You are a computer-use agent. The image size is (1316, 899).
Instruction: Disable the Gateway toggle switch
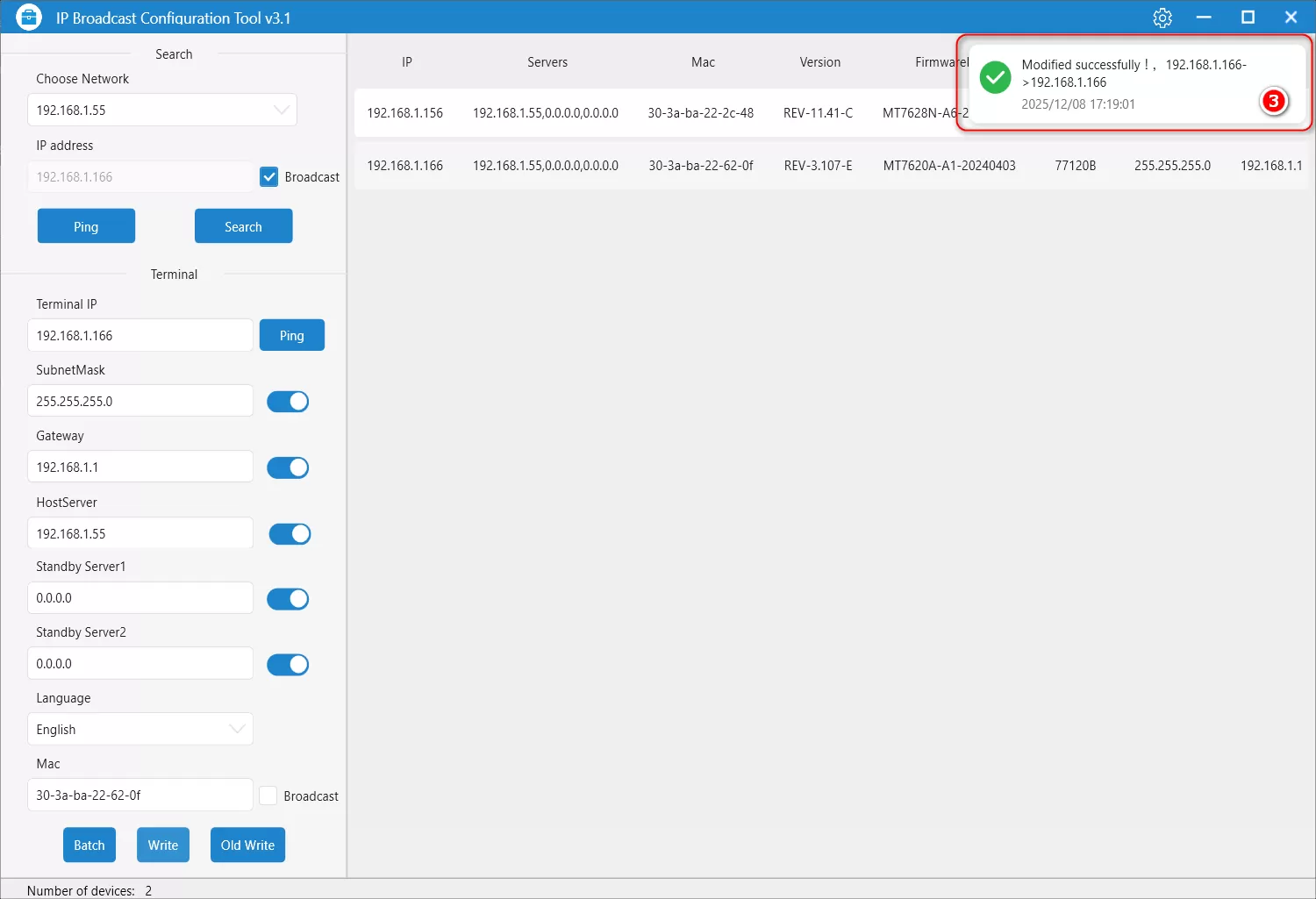coord(288,467)
